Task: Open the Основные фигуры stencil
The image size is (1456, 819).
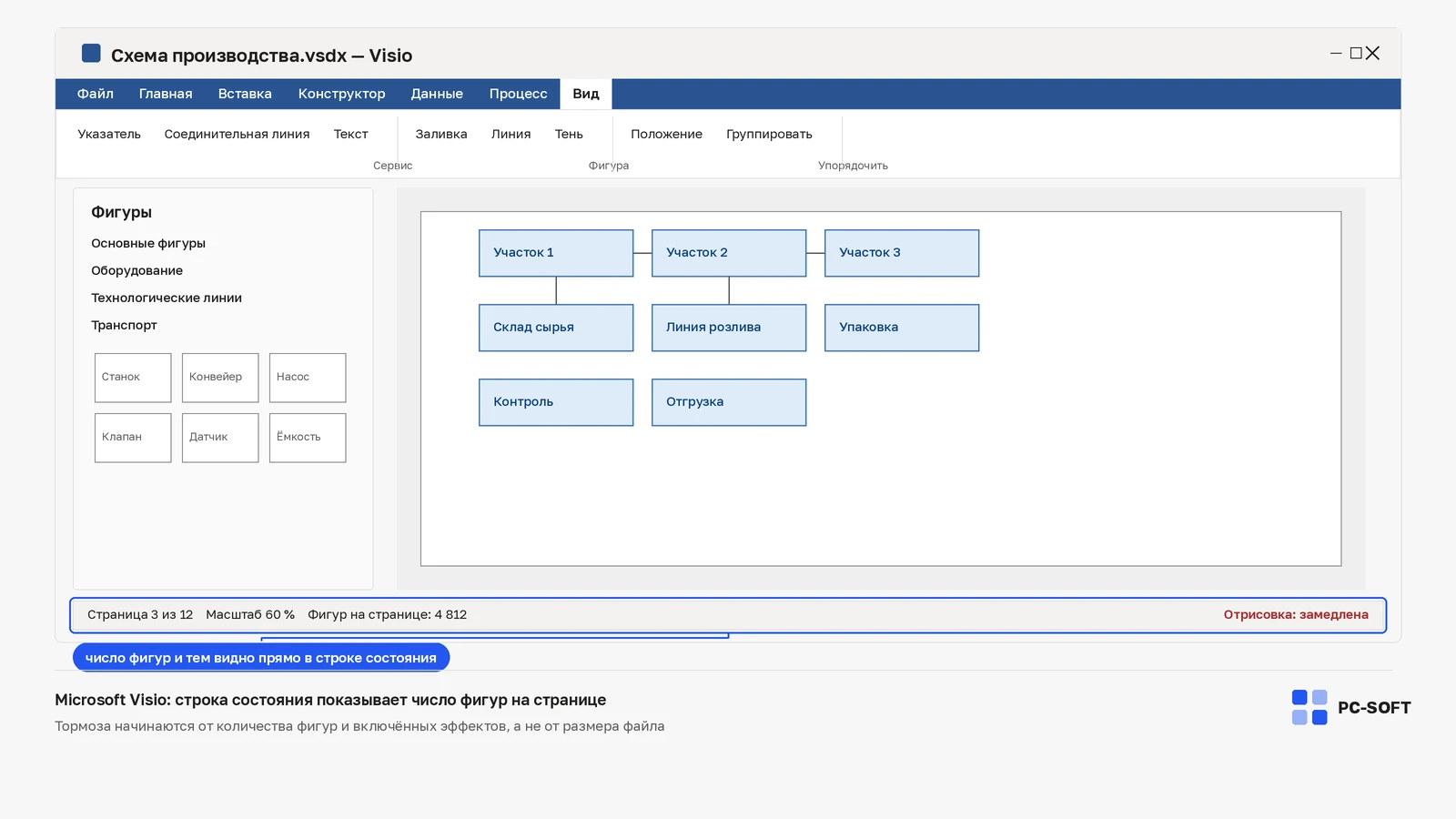Action: click(148, 243)
